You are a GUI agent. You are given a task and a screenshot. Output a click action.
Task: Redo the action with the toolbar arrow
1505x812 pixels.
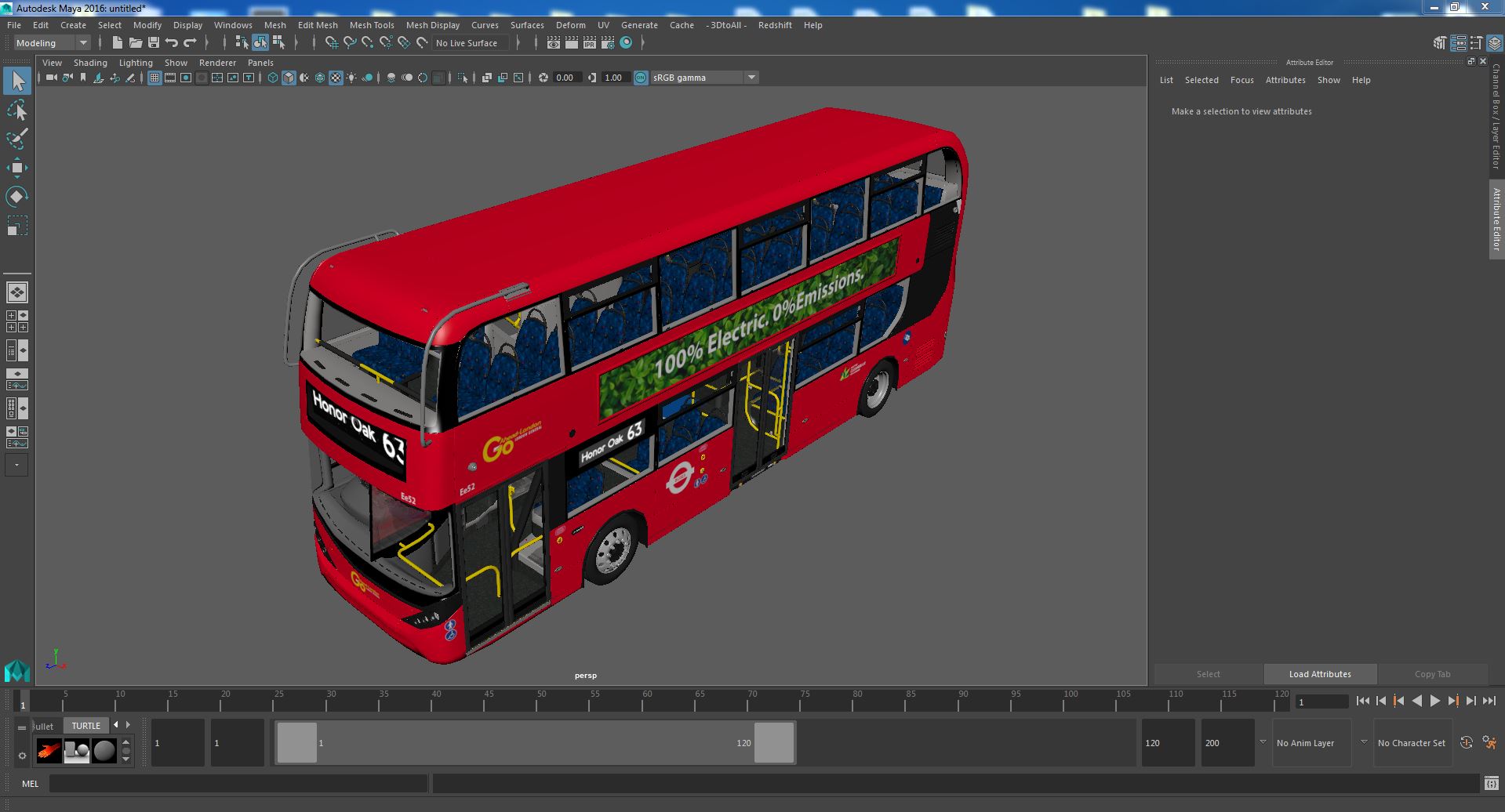pyautogui.click(x=190, y=43)
